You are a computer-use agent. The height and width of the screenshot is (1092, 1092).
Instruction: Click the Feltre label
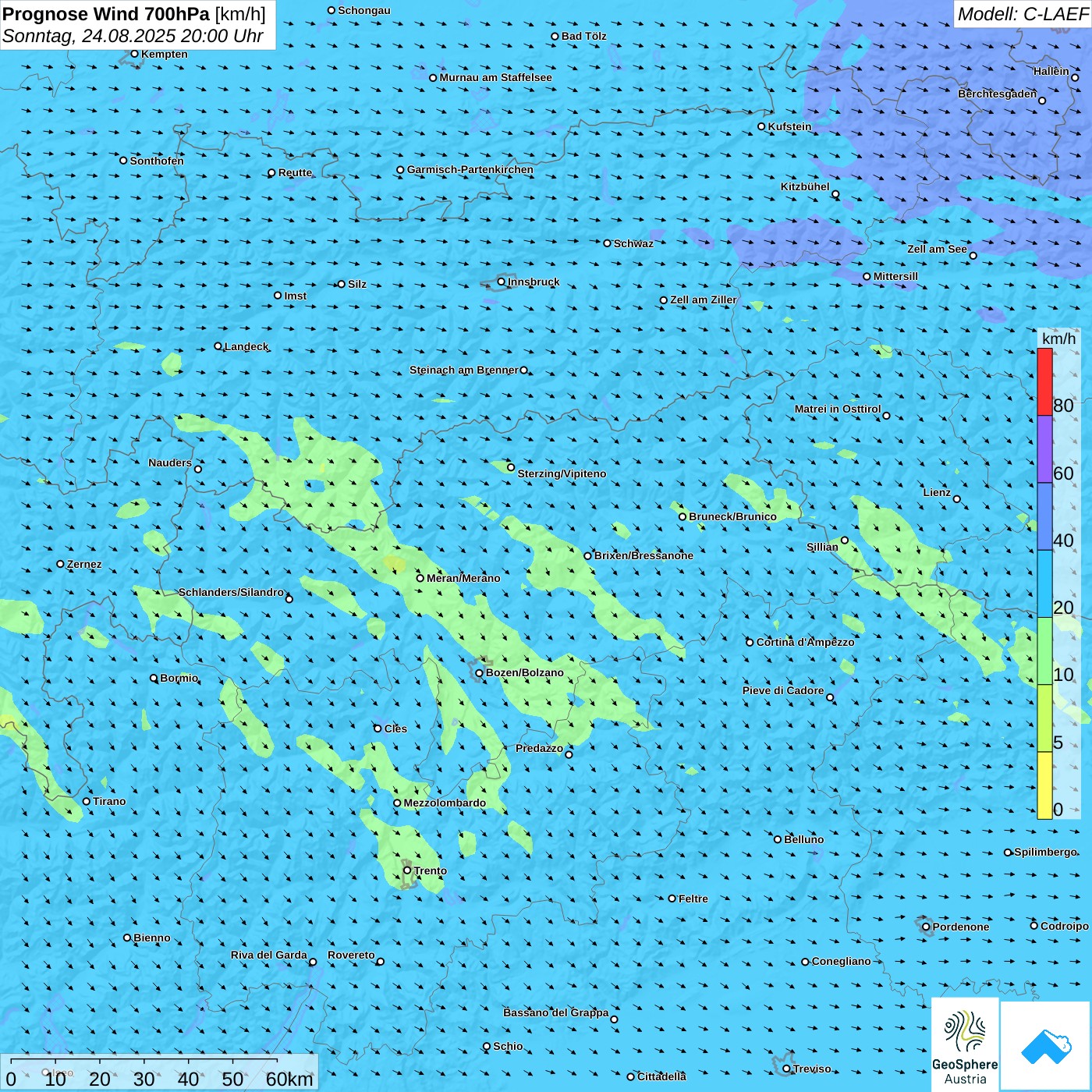click(693, 899)
